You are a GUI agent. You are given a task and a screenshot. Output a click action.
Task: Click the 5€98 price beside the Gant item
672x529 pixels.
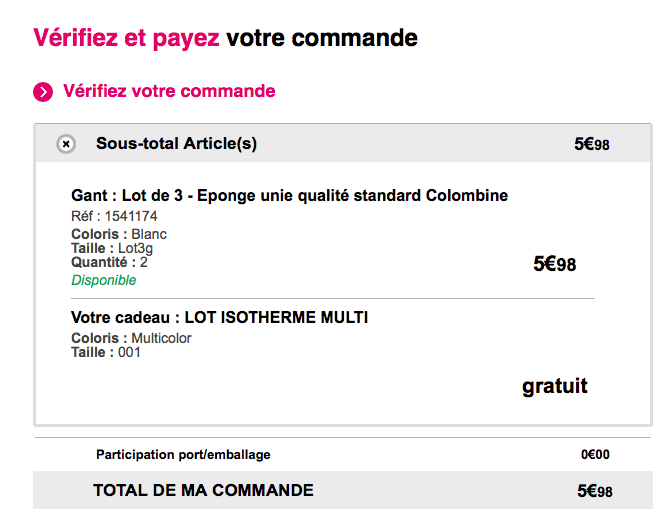[x=554, y=264]
